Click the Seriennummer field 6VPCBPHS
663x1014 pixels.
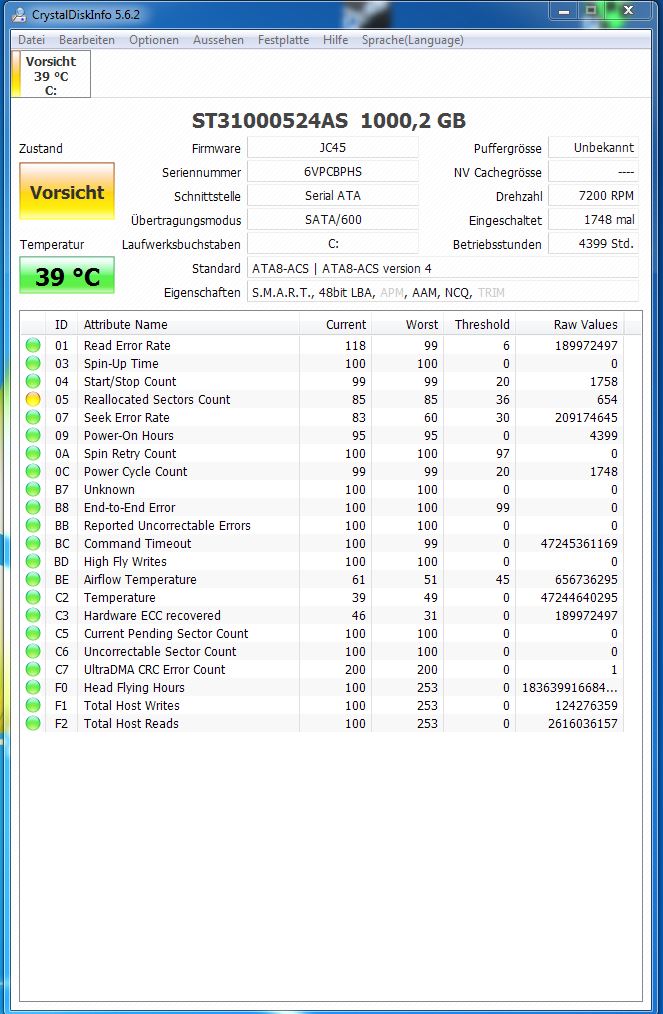tap(332, 171)
